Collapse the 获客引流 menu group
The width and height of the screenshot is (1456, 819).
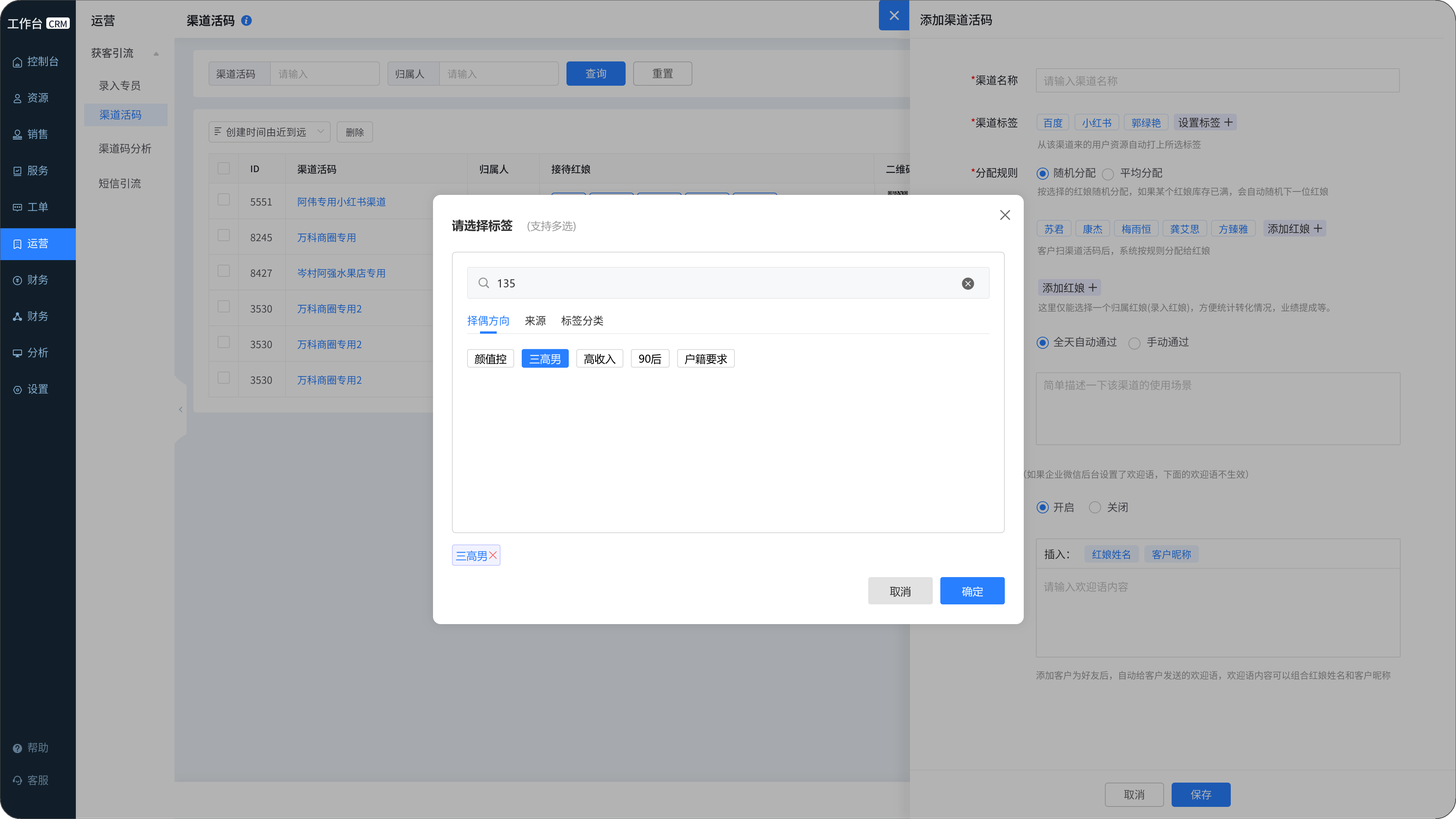[x=156, y=54]
